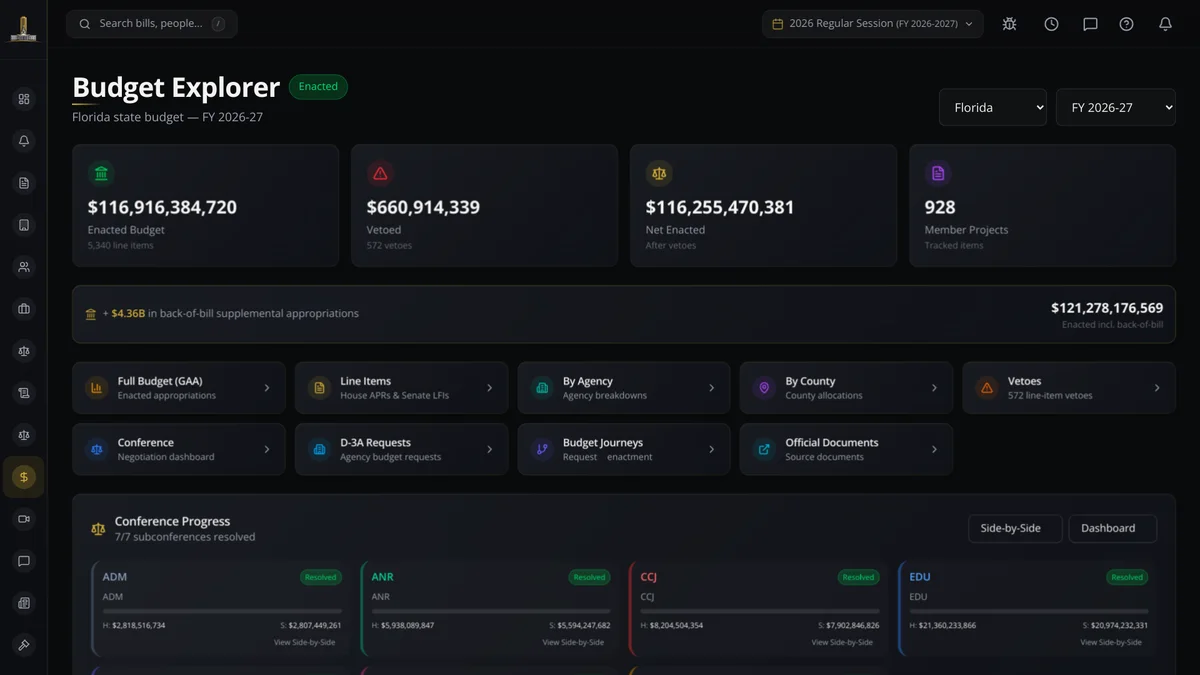
Task: Focus the Search bills, people field
Action: click(x=152, y=24)
